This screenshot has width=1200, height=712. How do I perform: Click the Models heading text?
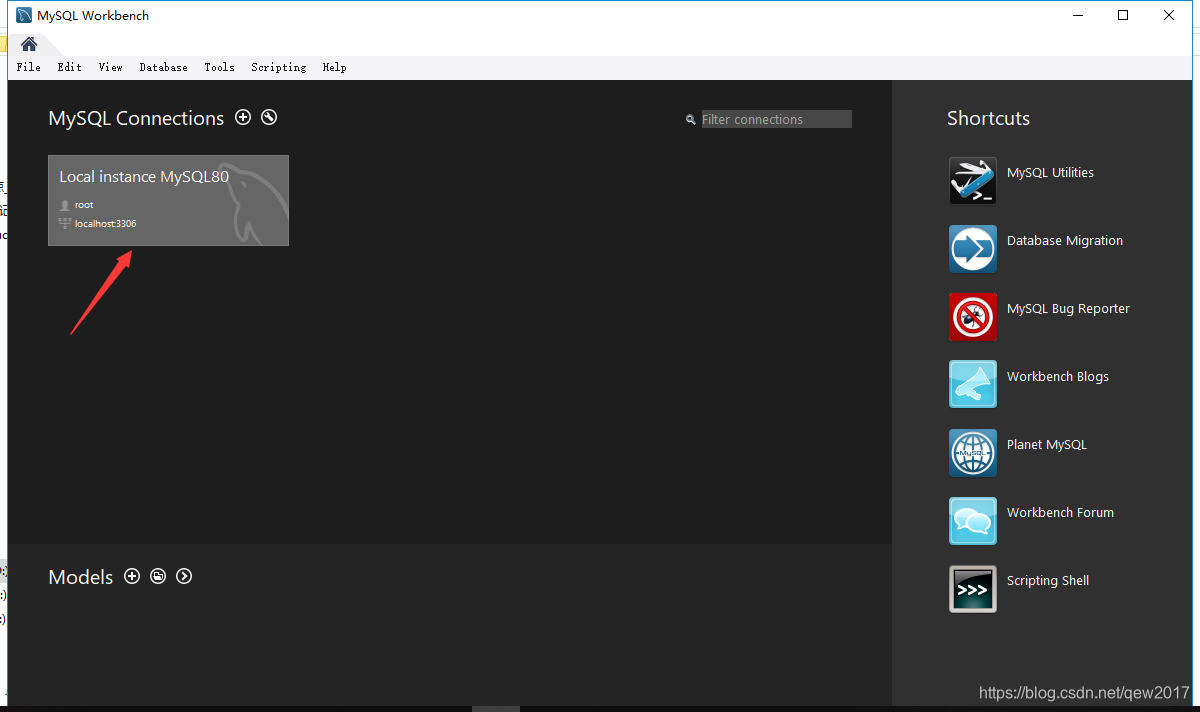tap(81, 577)
